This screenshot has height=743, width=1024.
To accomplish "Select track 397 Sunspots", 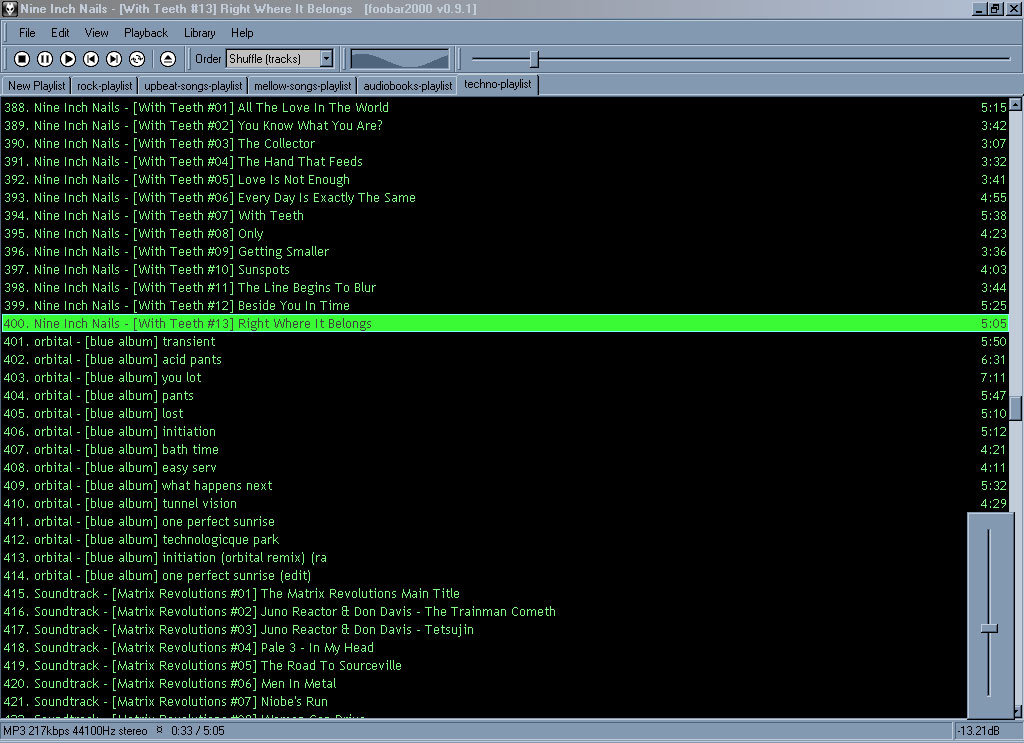I will [504, 270].
